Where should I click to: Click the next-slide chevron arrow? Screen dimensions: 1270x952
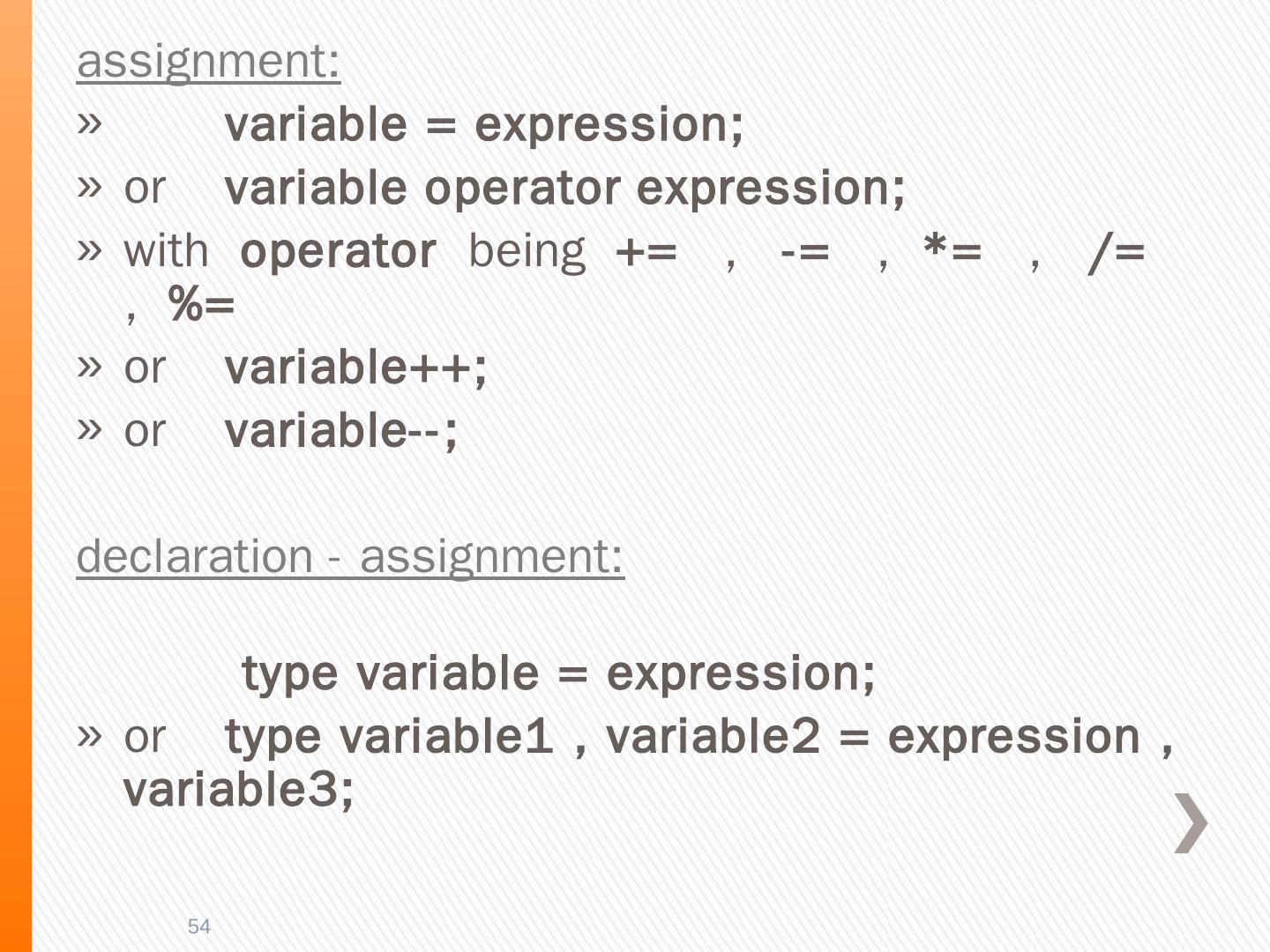(1191, 822)
